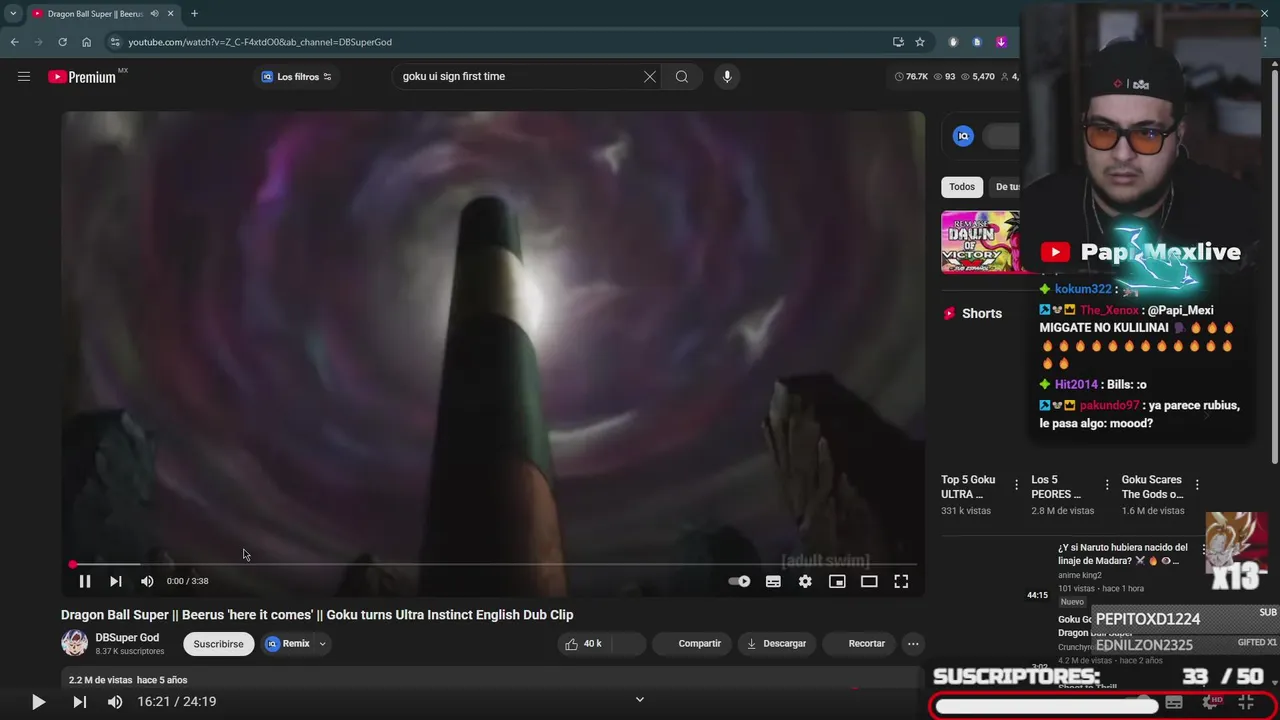Viewport: 1280px width, 720px height.
Task: Go to YouTube Premium home logo
Action: [82, 77]
